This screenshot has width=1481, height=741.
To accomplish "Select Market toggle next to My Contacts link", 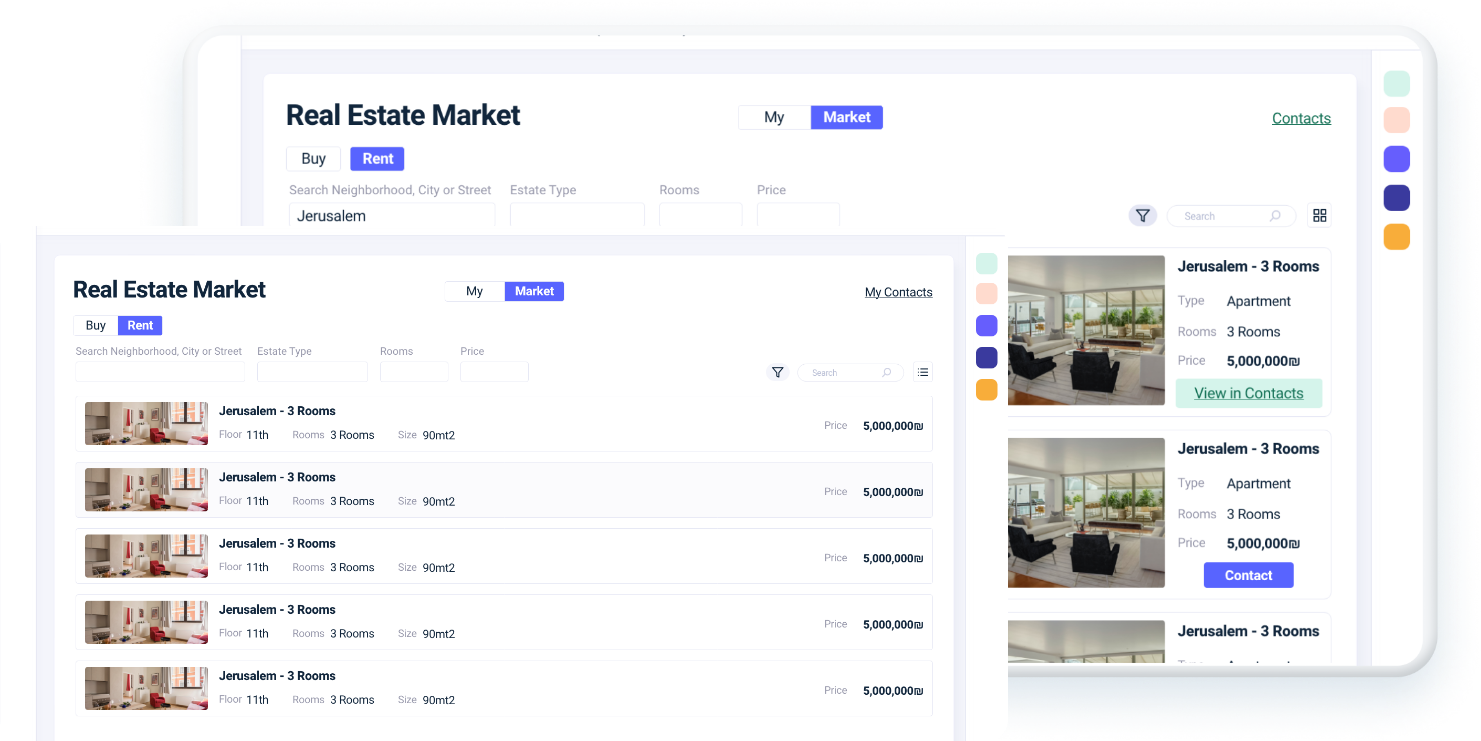I will [x=534, y=291].
